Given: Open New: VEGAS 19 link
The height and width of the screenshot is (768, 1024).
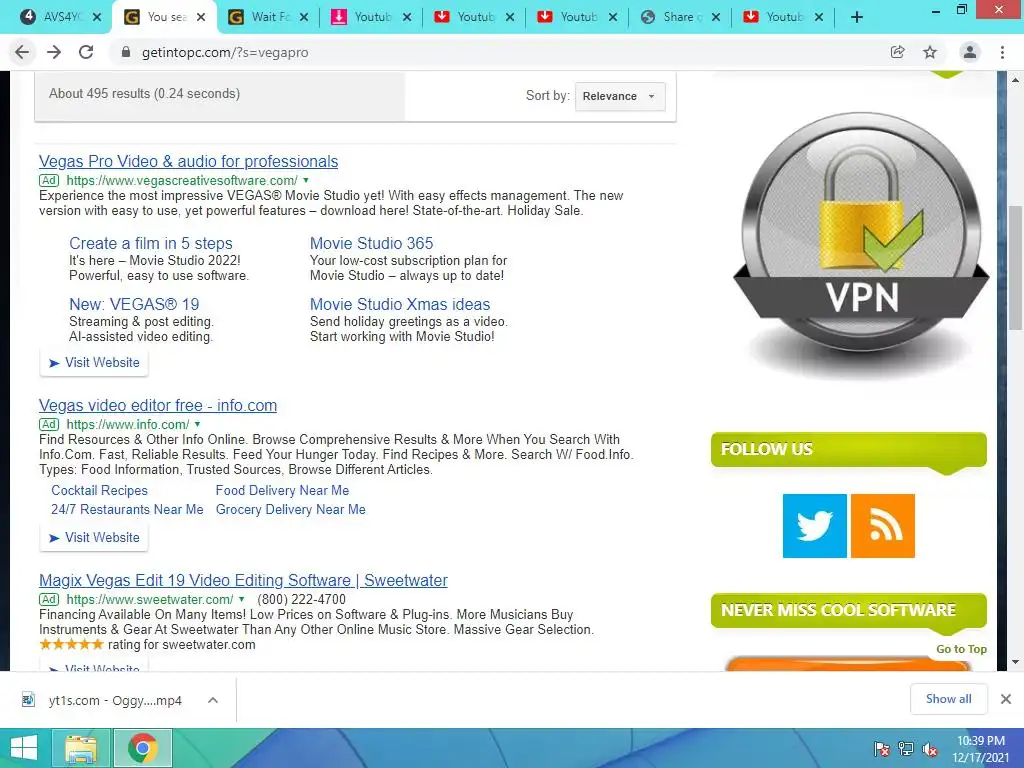Looking at the screenshot, I should pyautogui.click(x=134, y=304).
